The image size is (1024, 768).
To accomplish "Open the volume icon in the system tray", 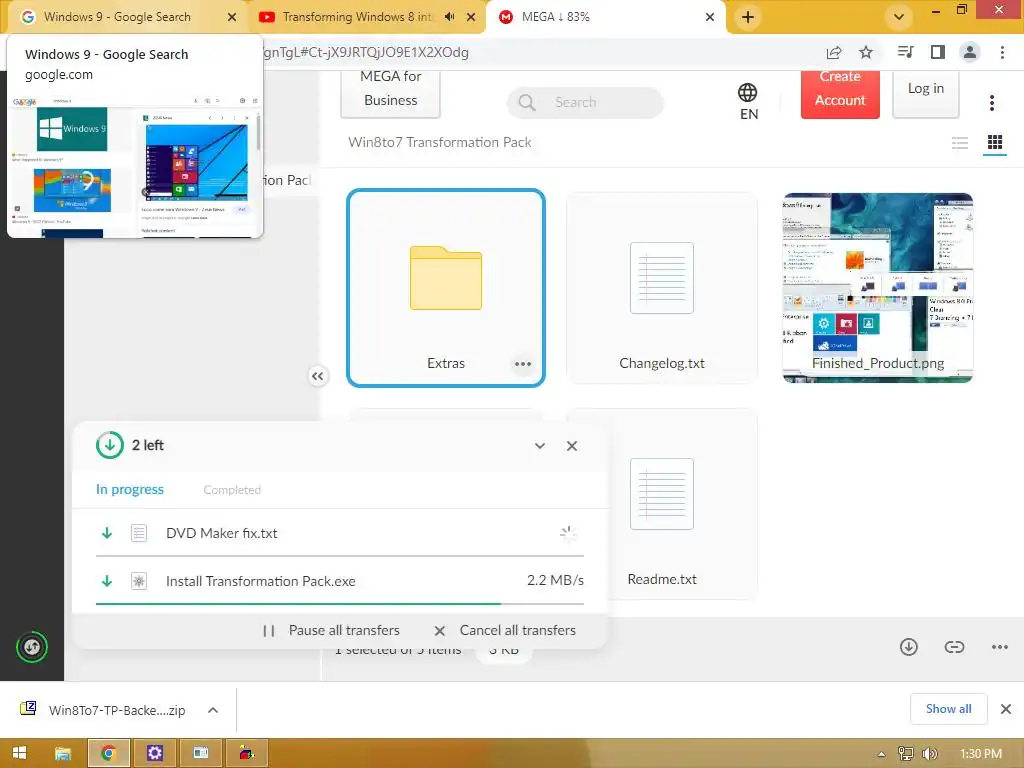I will pyautogui.click(x=929, y=754).
